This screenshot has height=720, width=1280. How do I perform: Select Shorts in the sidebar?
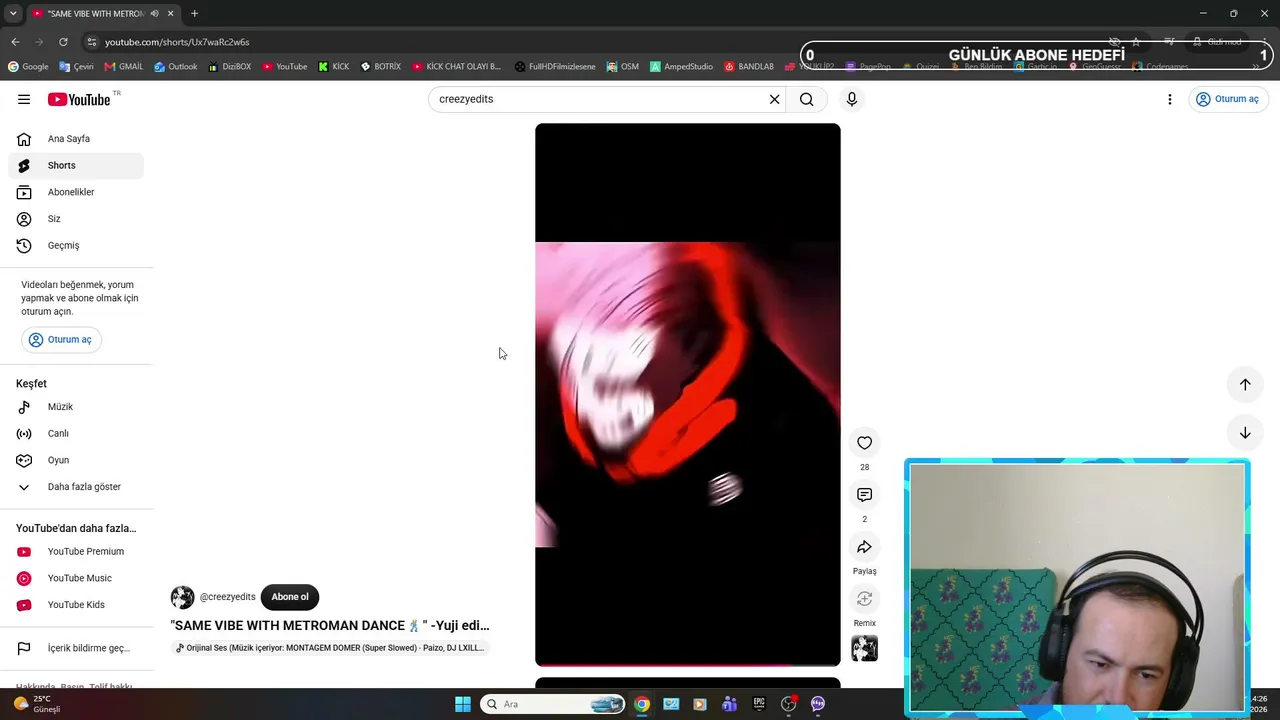(76, 165)
